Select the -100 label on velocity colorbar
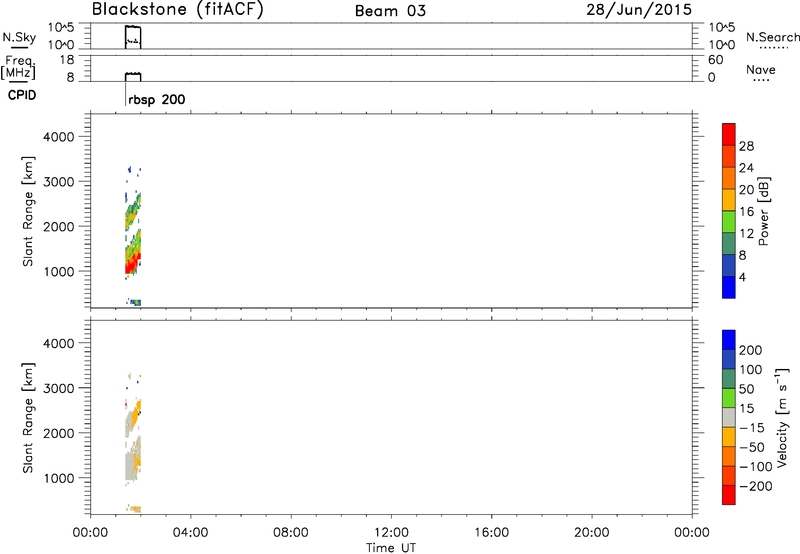Screen dimensions: 800x554 point(756,467)
